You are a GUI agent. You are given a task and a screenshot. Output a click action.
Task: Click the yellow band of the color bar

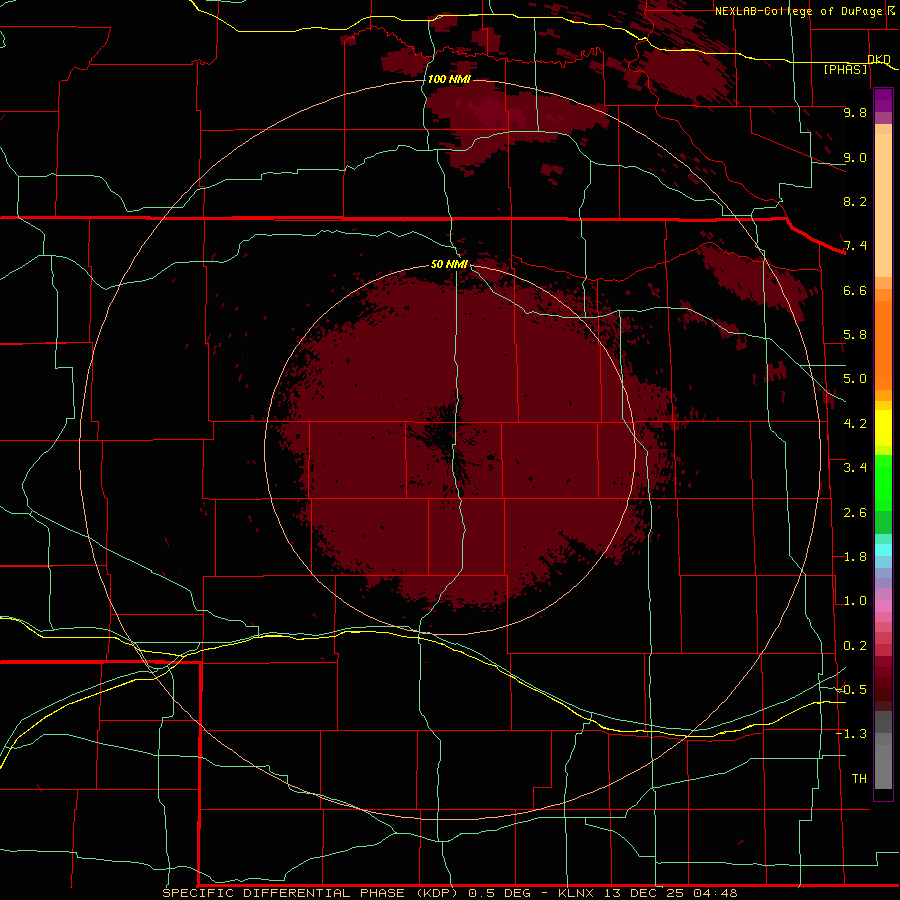coord(883,428)
